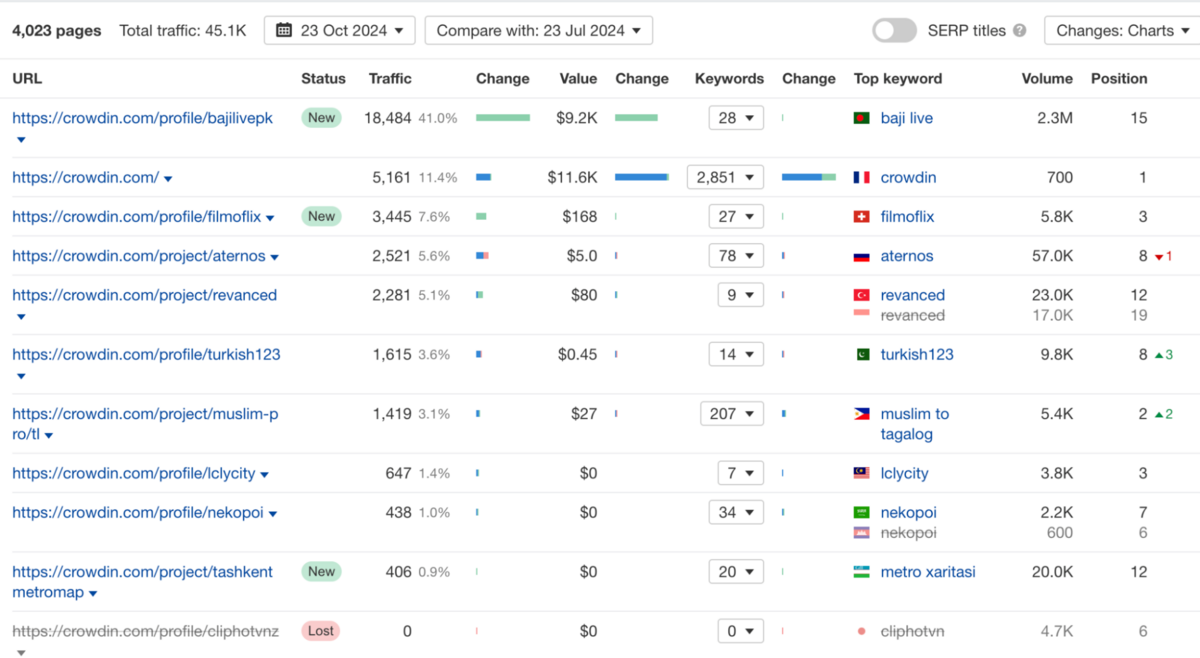Expand the 2,851 keywords dropdown for crowdin.com
This screenshot has width=1200, height=658.
(x=725, y=177)
